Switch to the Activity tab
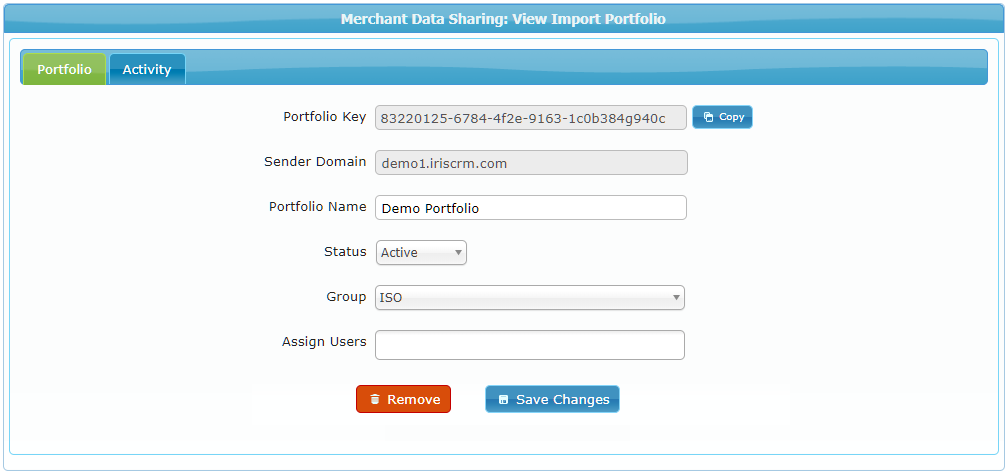 [x=147, y=69]
